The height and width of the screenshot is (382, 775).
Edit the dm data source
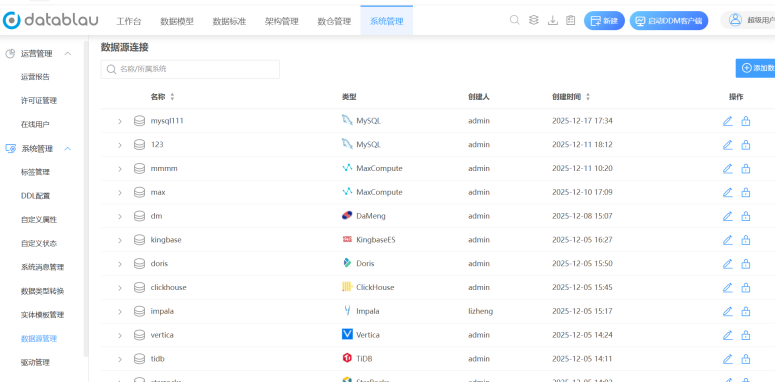(728, 216)
